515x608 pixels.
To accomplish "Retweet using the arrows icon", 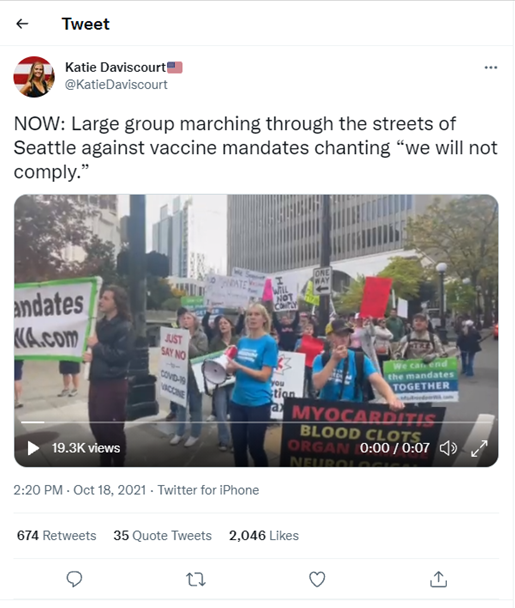I will [196, 579].
